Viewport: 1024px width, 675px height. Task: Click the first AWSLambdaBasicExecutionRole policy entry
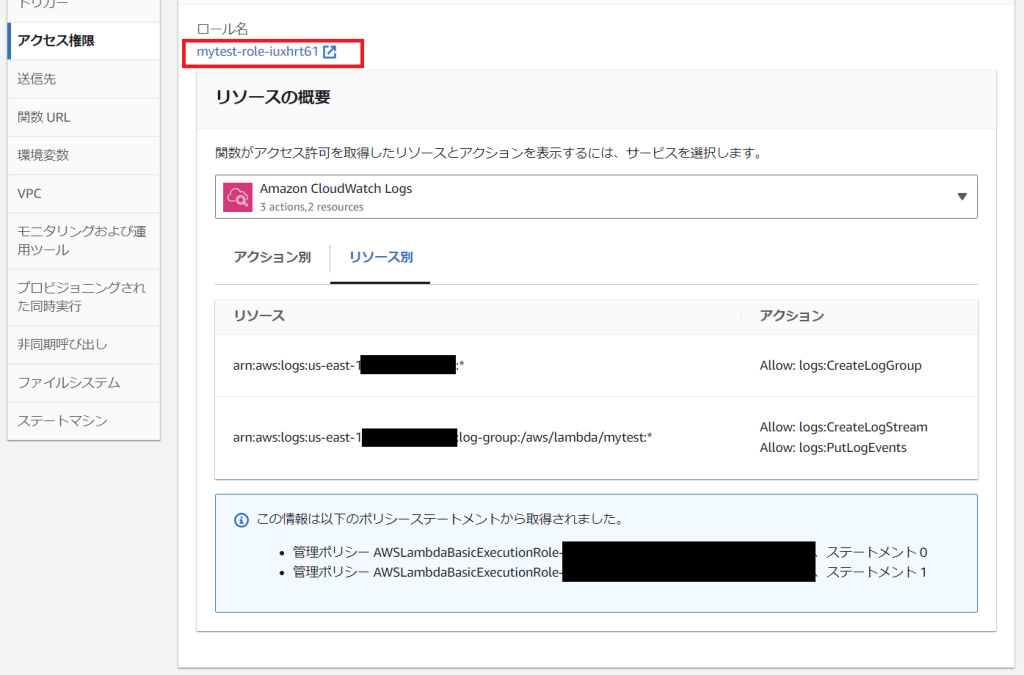click(420, 551)
